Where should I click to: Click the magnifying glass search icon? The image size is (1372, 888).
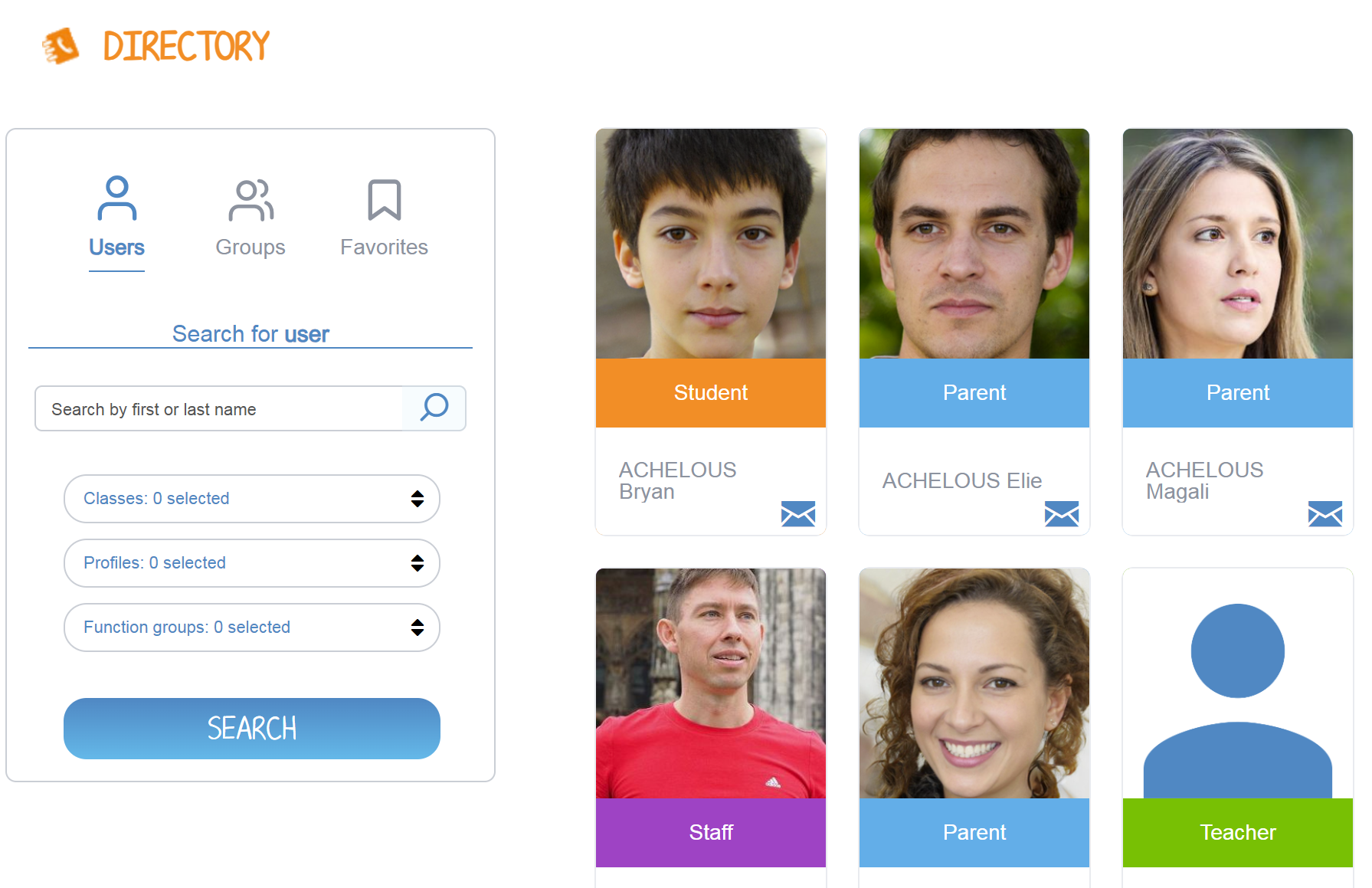pyautogui.click(x=434, y=408)
